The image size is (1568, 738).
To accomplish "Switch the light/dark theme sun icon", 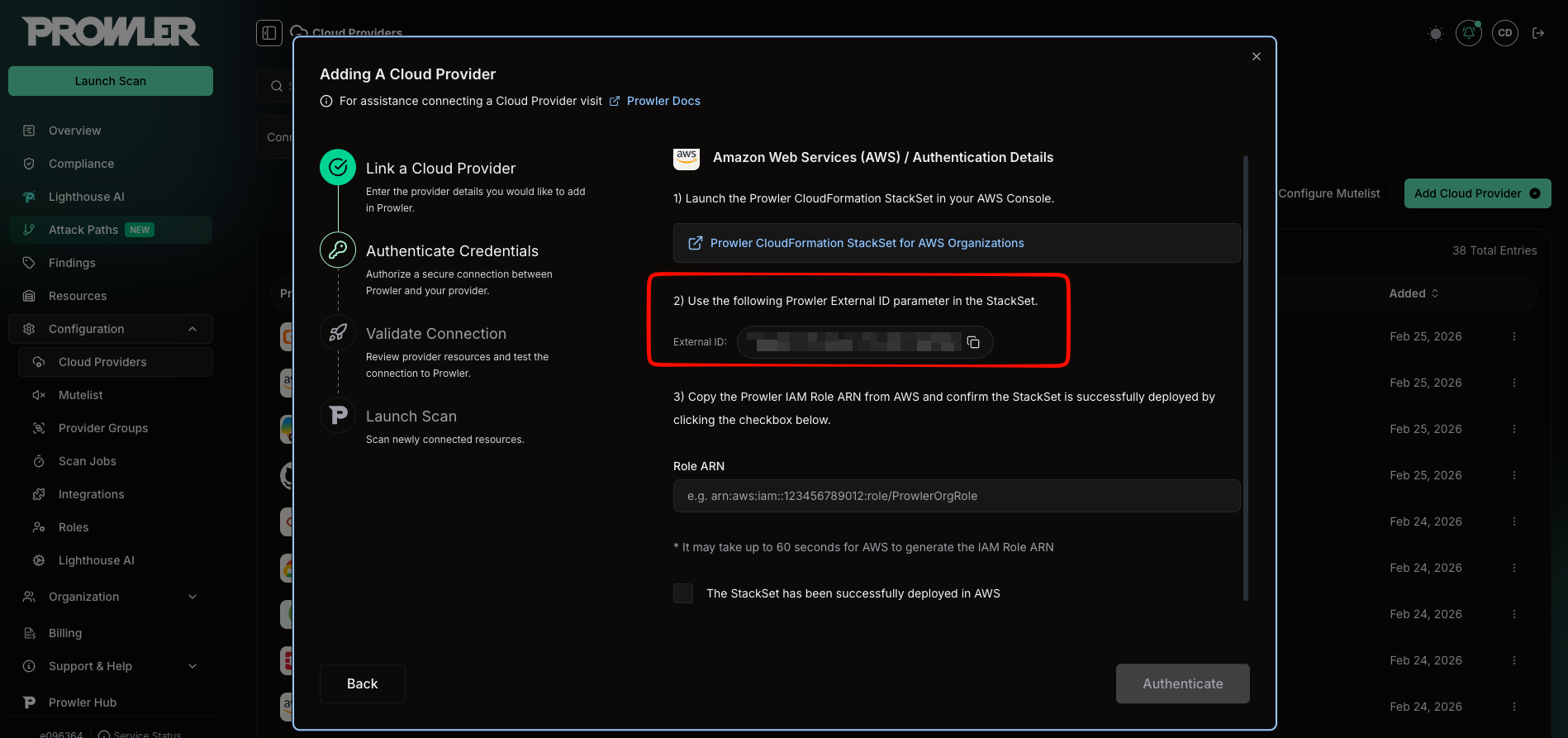I will [x=1435, y=34].
